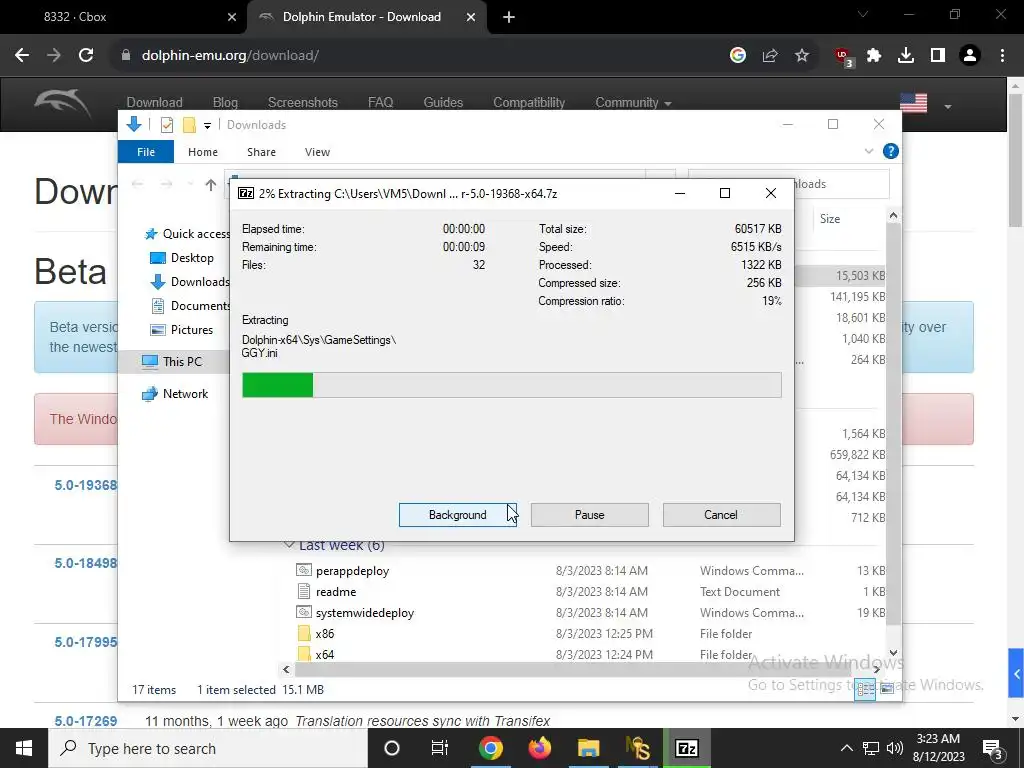Open Screenshots in Dolphin navigation

pos(302,103)
